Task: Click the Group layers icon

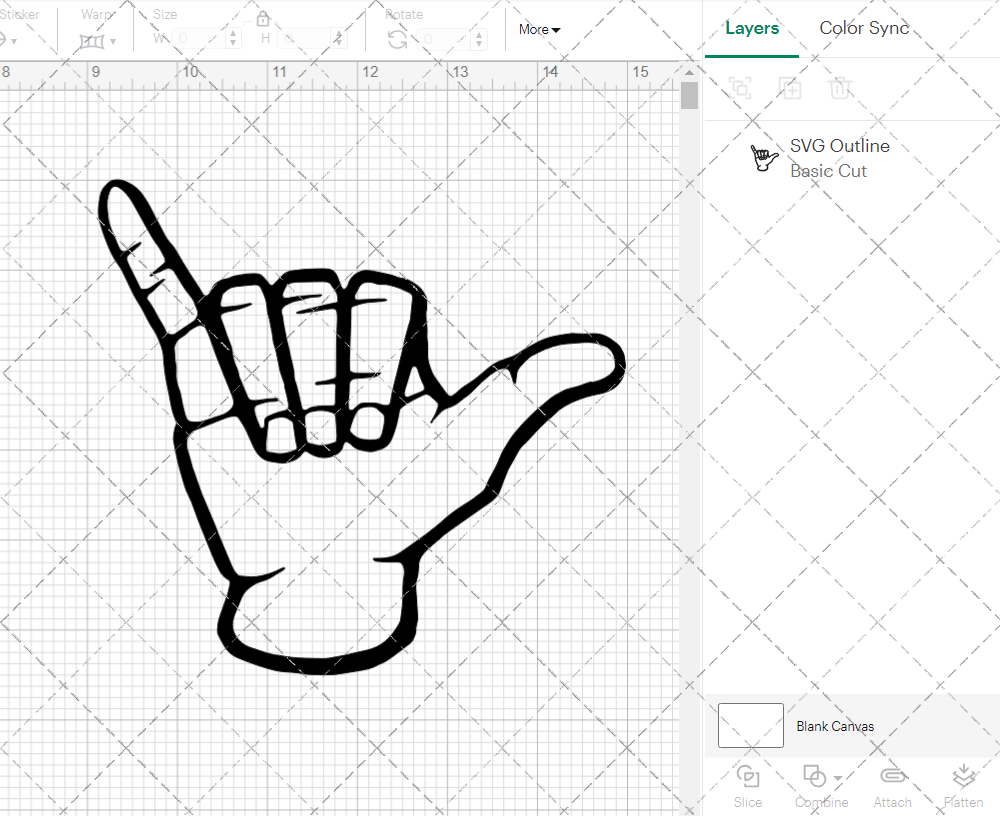Action: click(740, 88)
